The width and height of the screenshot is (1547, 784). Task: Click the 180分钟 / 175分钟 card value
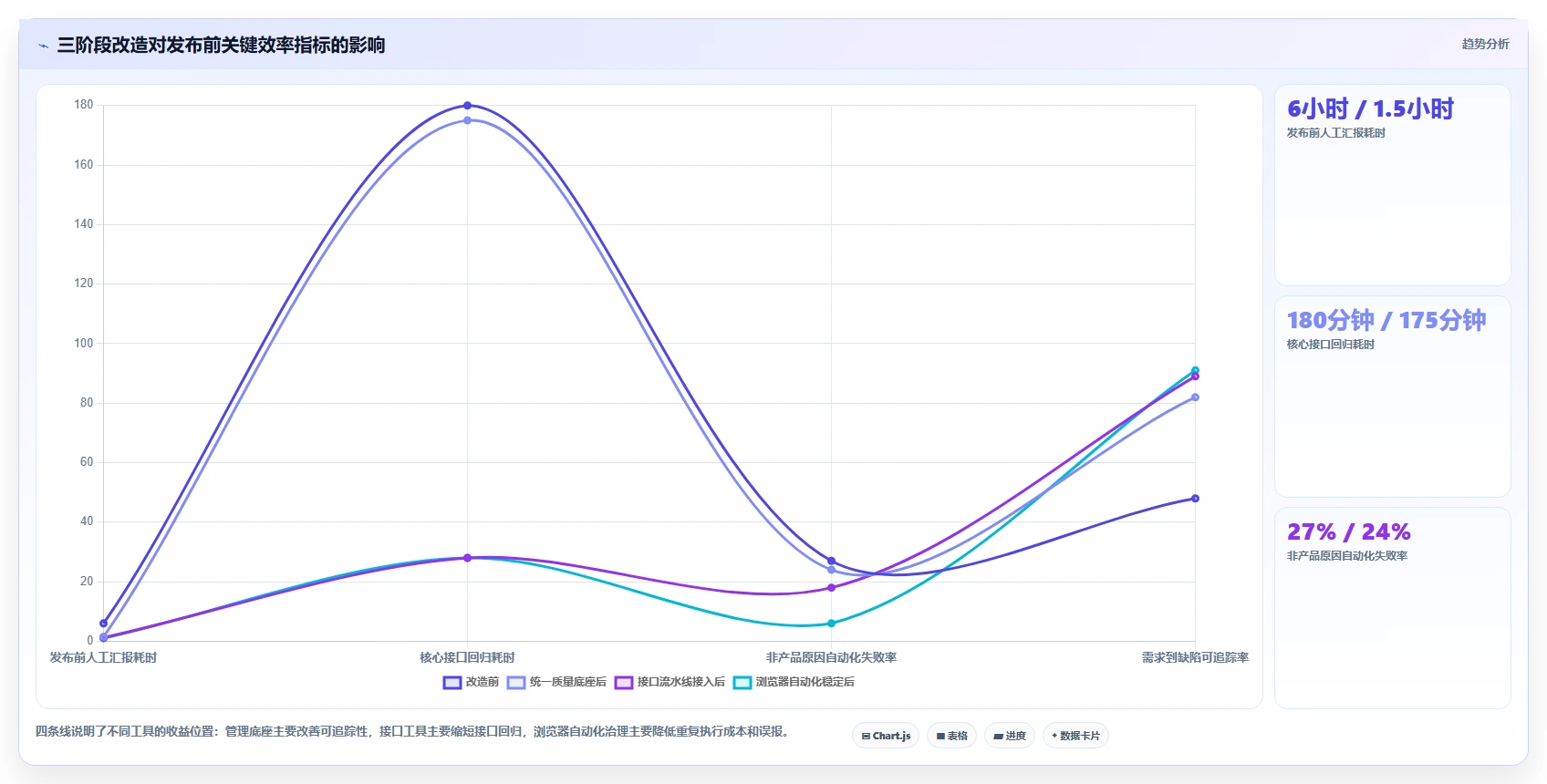(1386, 321)
